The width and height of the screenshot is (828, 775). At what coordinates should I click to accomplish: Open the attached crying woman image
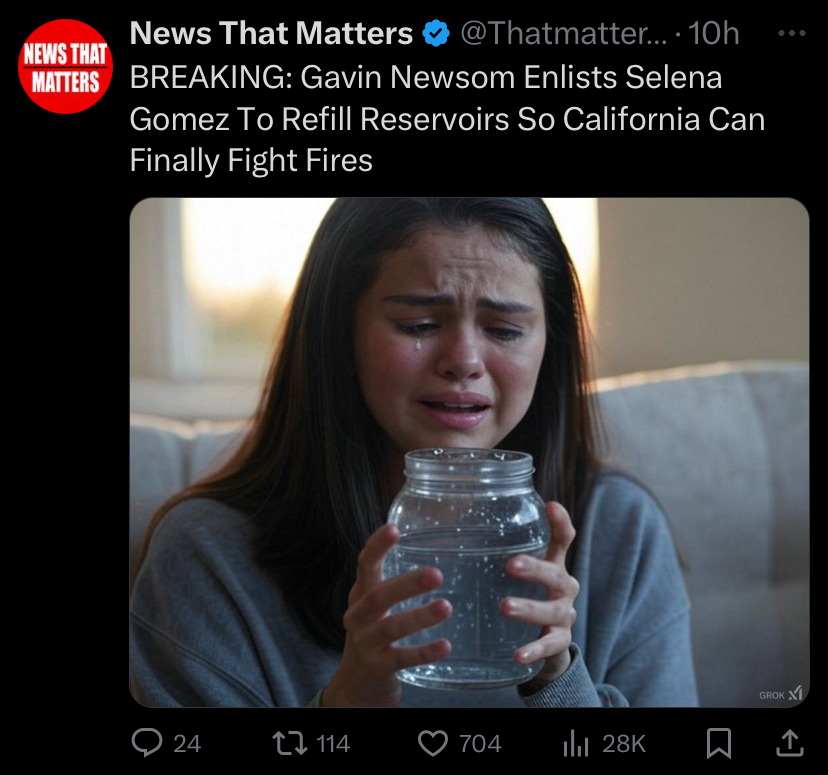tap(469, 452)
